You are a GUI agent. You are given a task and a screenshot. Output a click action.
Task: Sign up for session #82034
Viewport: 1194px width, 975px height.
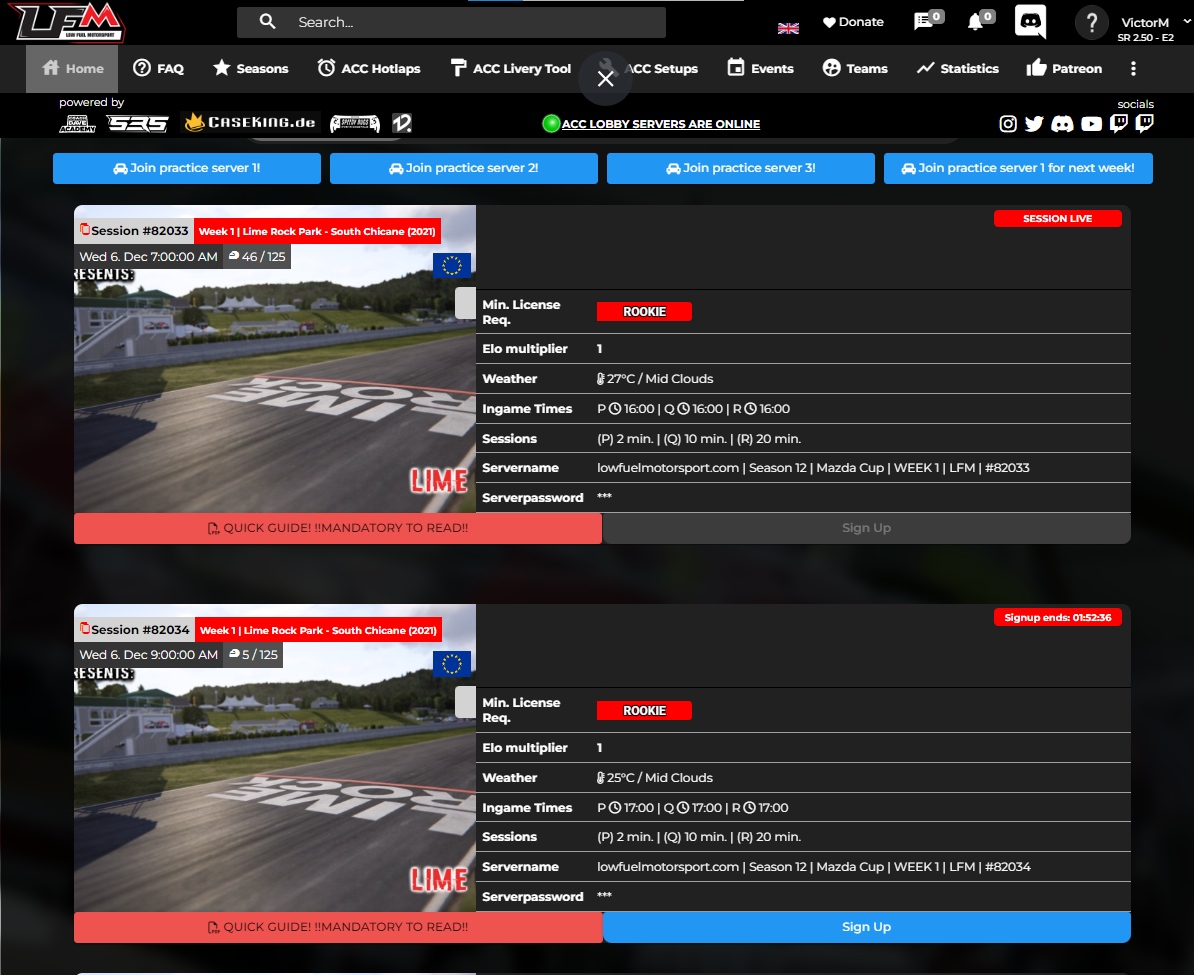(867, 927)
